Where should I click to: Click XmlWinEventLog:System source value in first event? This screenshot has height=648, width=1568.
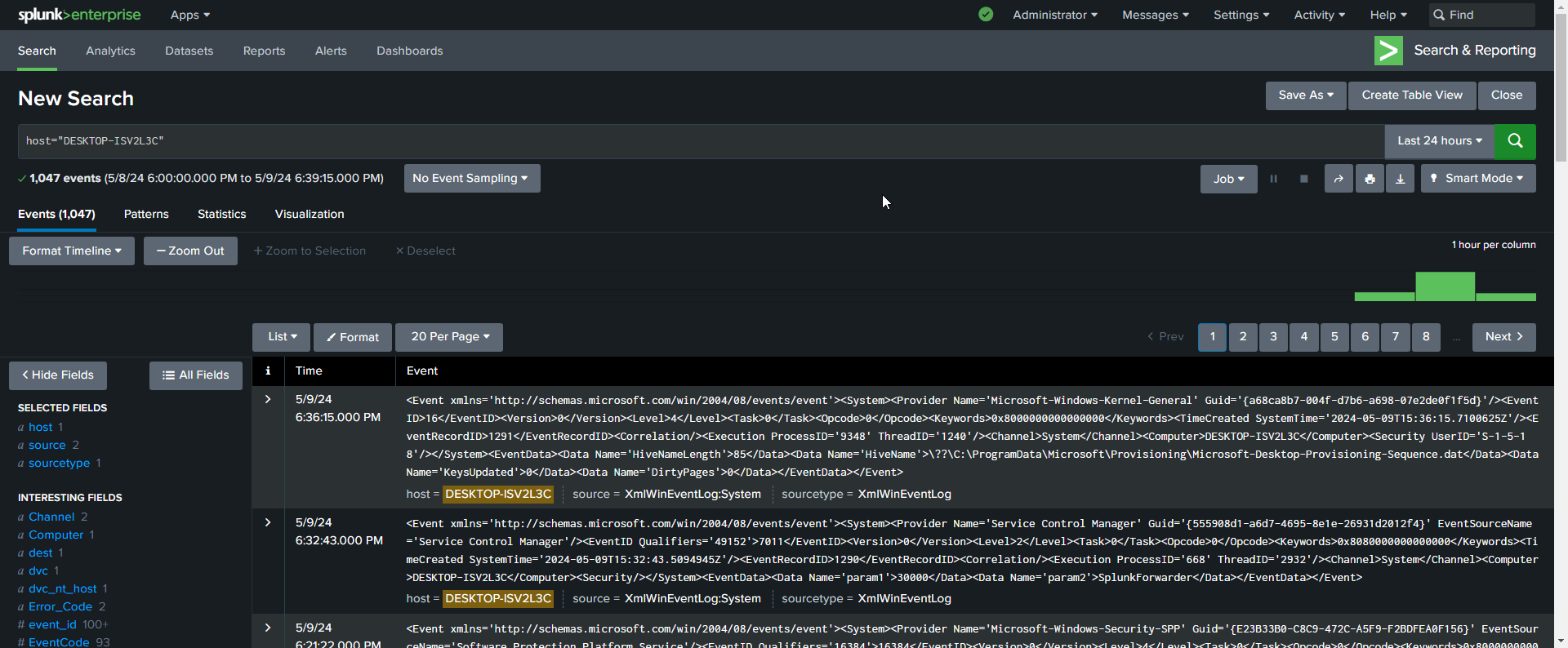tap(693, 494)
